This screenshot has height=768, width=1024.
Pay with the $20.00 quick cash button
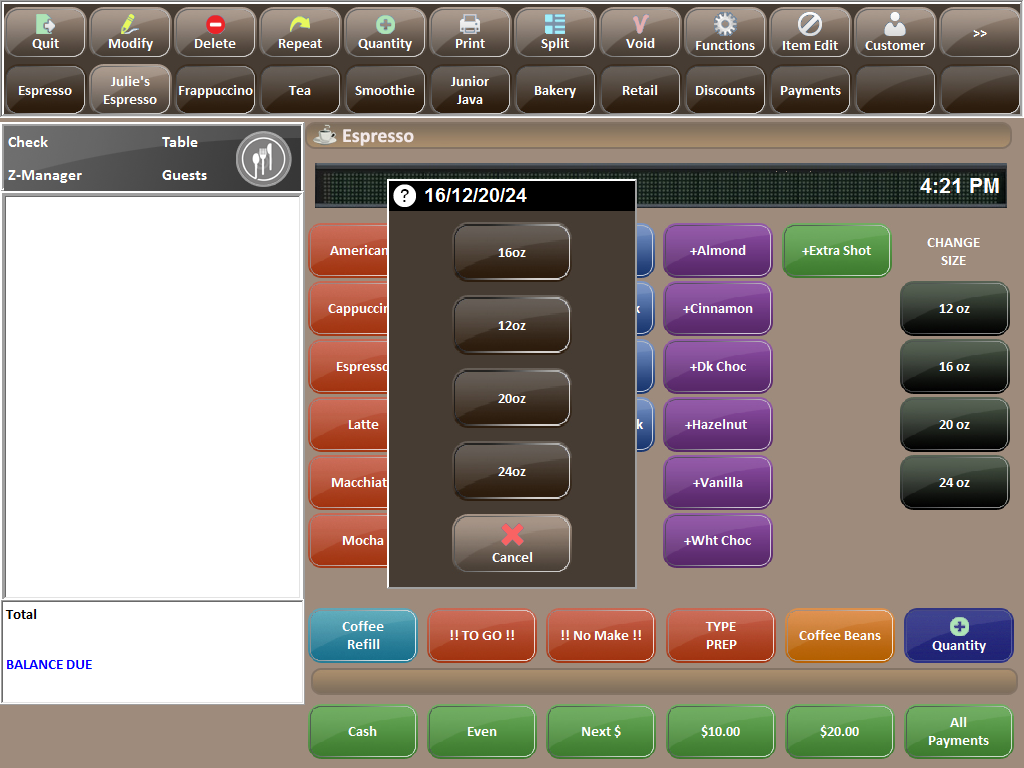pyautogui.click(x=839, y=731)
